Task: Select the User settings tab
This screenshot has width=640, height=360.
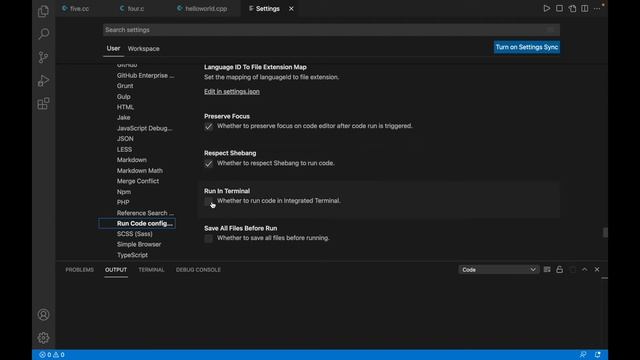Action: (113, 49)
